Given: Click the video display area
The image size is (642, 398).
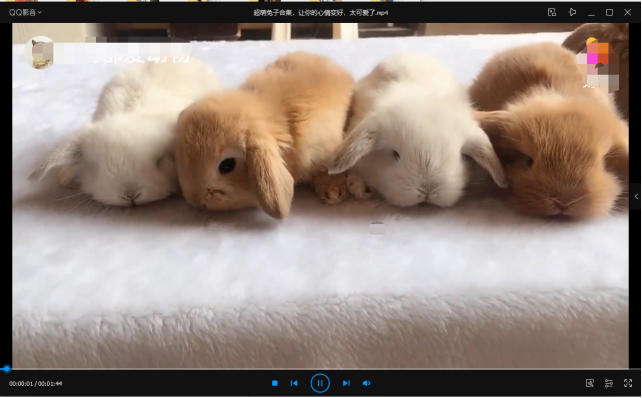Looking at the screenshot, I should pyautogui.click(x=320, y=196).
